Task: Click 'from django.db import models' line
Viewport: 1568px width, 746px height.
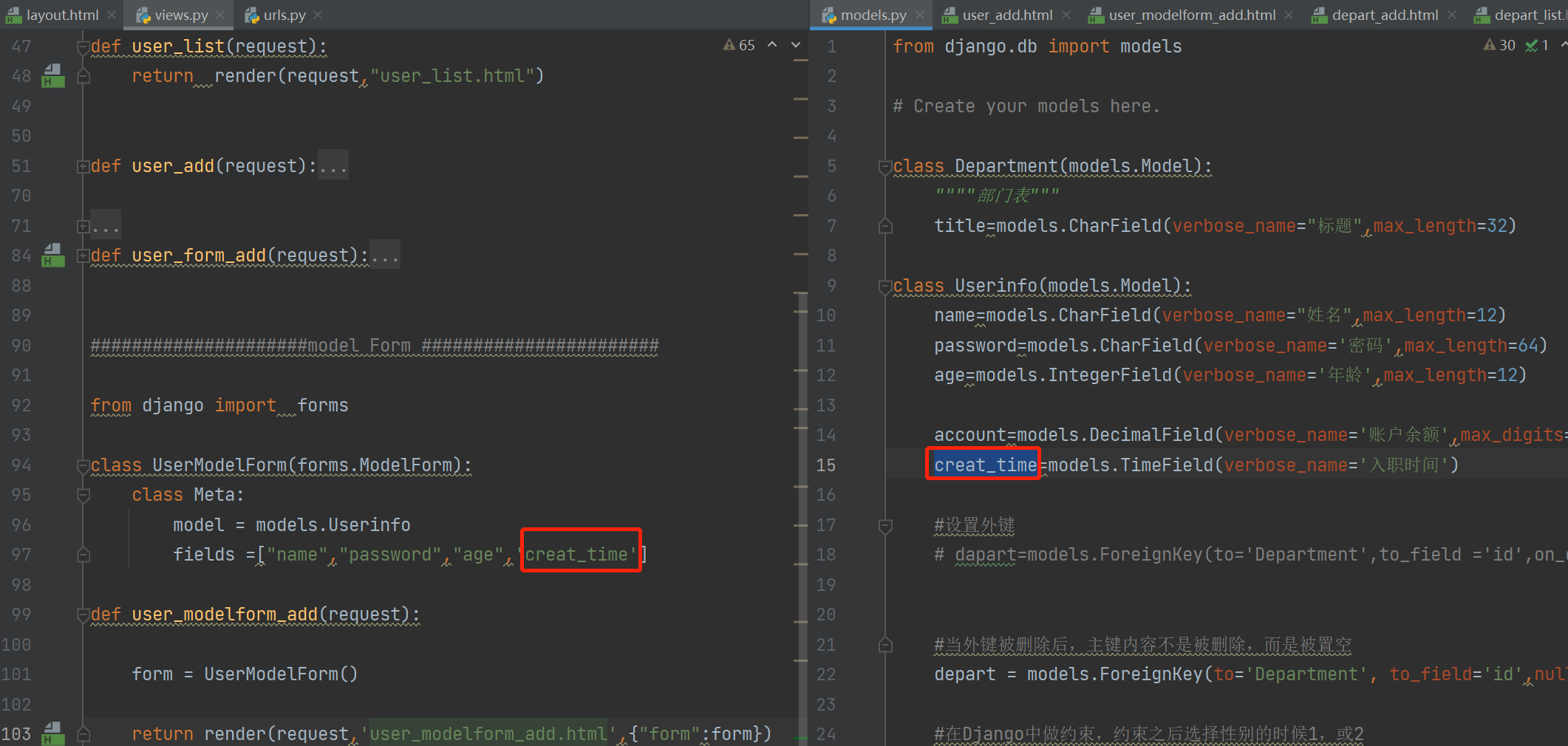Action: tap(1037, 46)
